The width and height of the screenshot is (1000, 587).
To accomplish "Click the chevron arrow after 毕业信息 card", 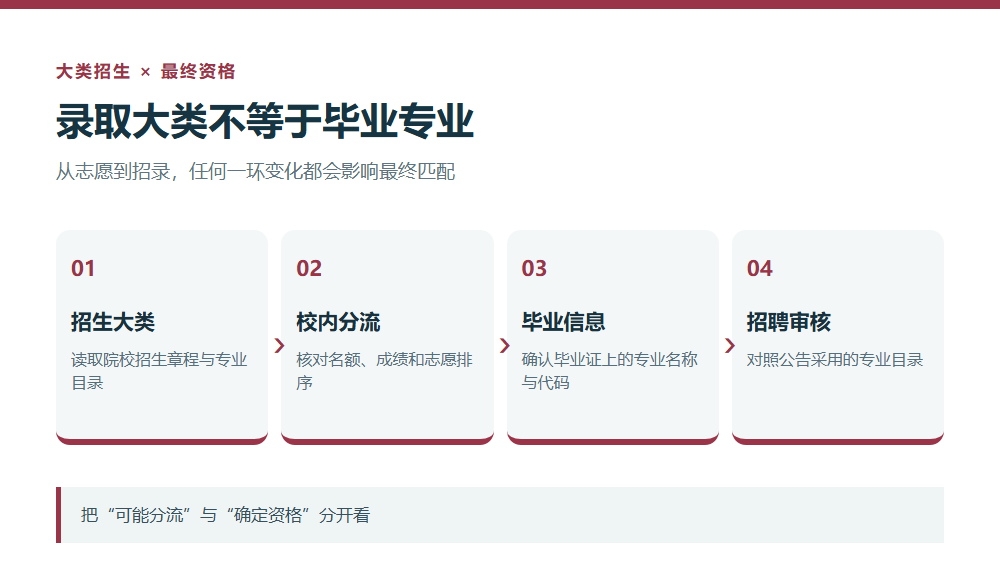I will point(730,346).
